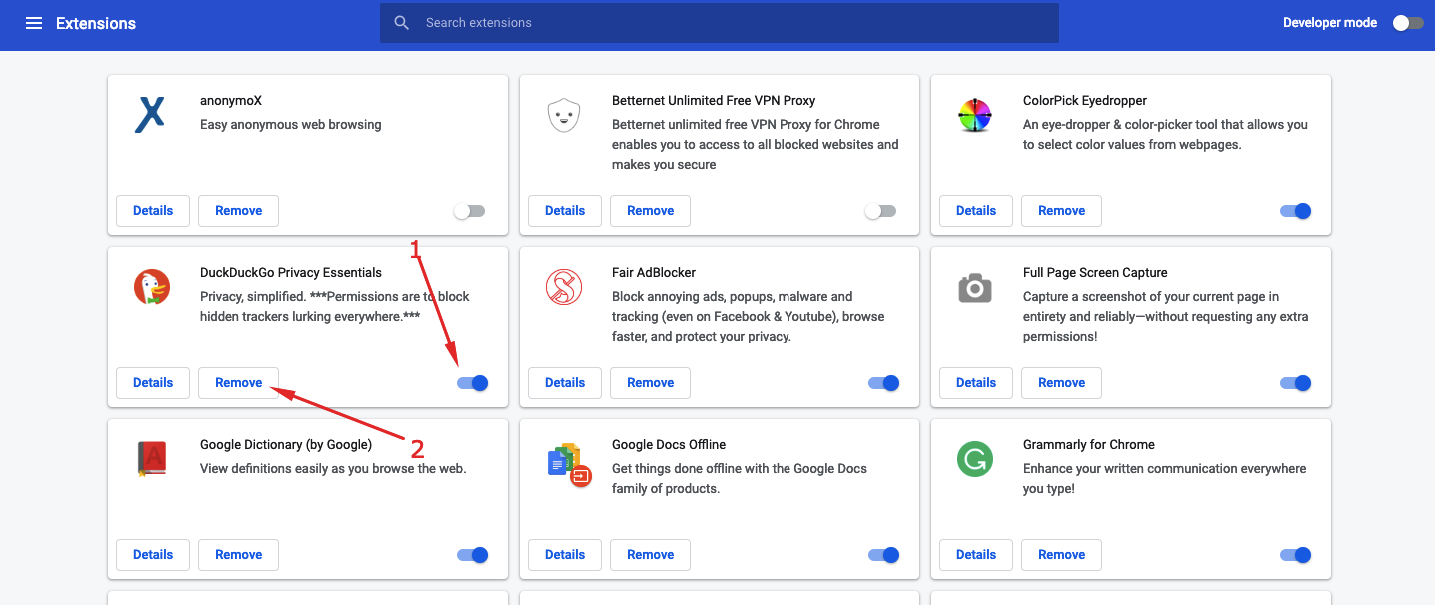Click the anonymoX extension icon
Image resolution: width=1435 pixels, height=605 pixels.
pyautogui.click(x=150, y=114)
